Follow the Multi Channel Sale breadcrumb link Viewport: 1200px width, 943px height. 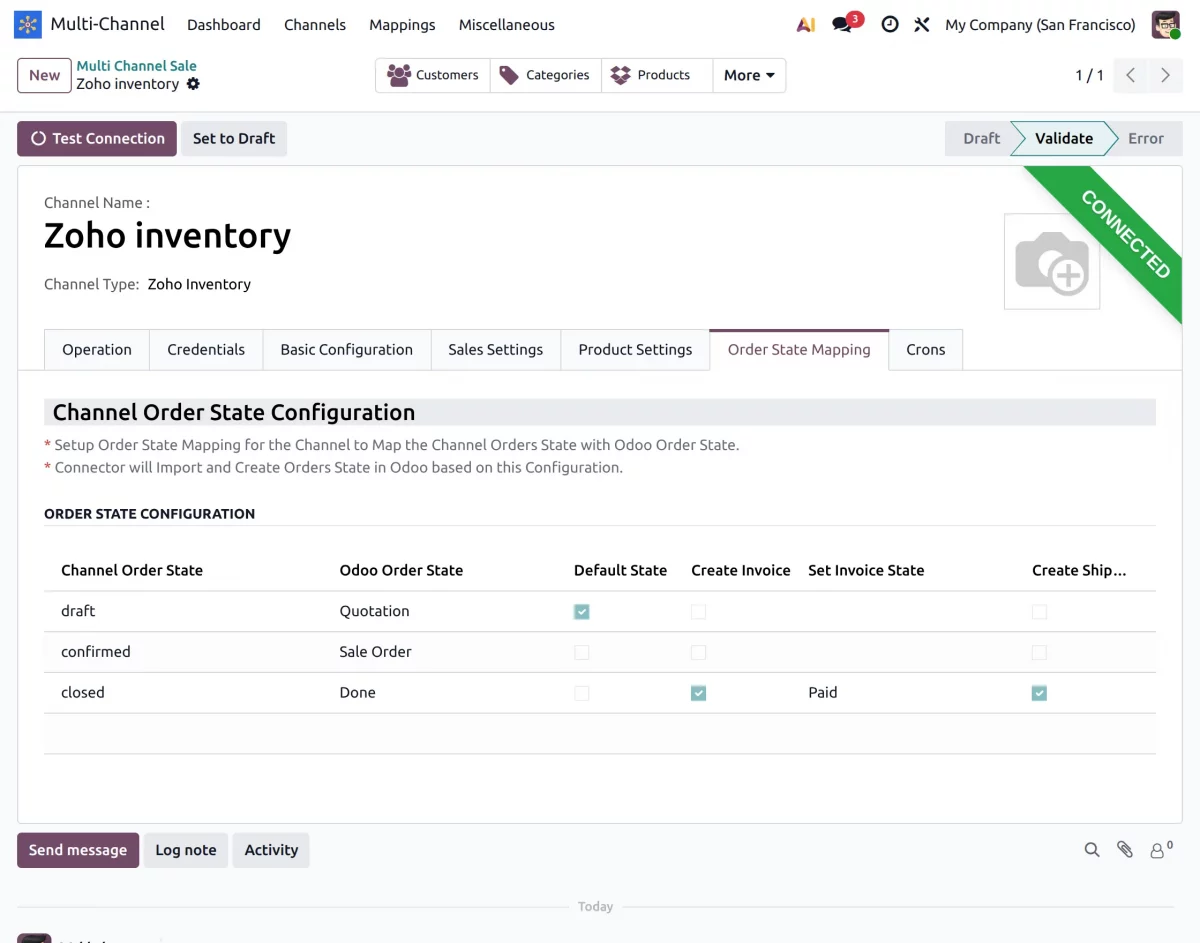pyautogui.click(x=137, y=66)
